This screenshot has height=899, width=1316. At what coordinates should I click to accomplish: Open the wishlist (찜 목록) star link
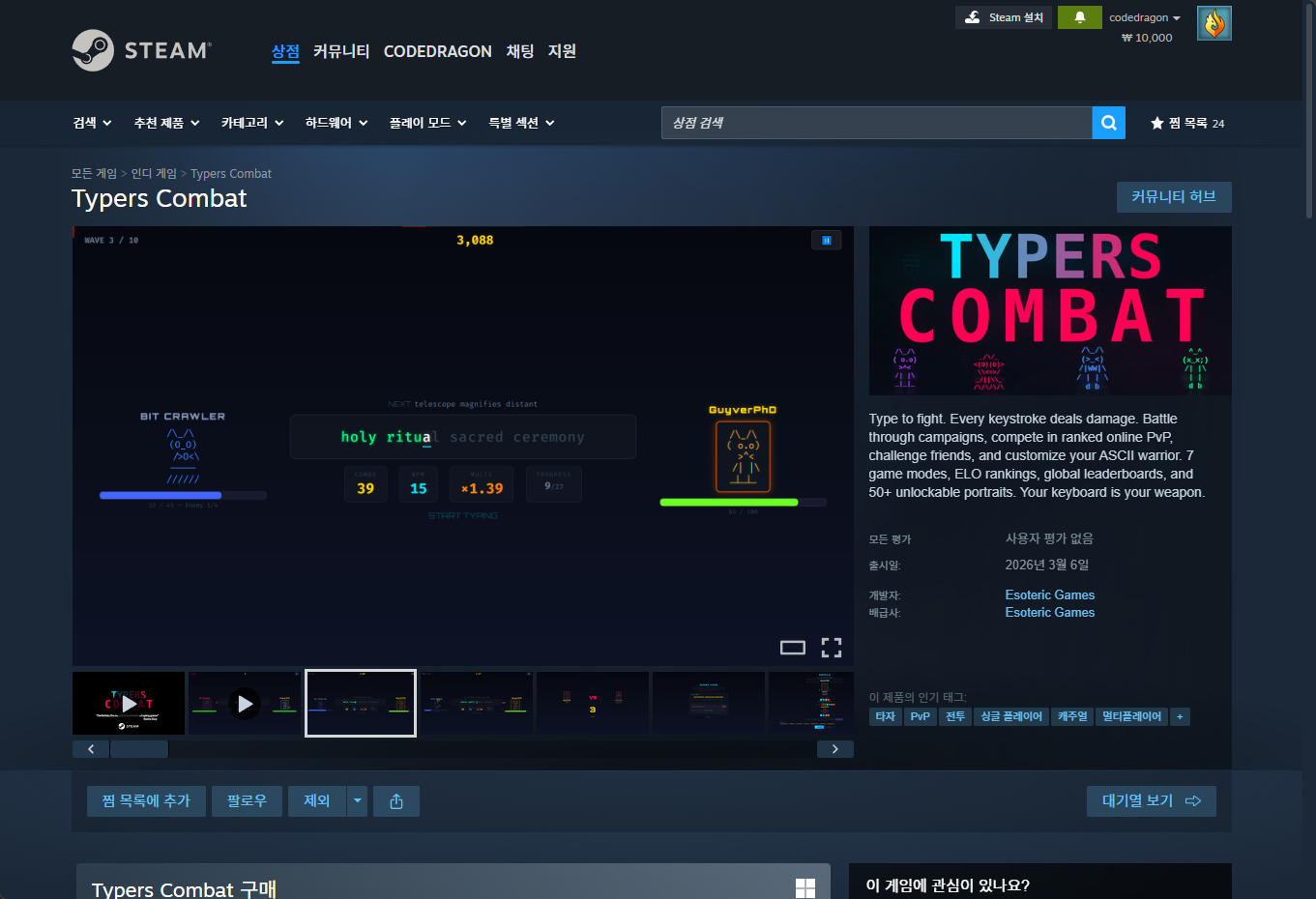tap(1187, 123)
